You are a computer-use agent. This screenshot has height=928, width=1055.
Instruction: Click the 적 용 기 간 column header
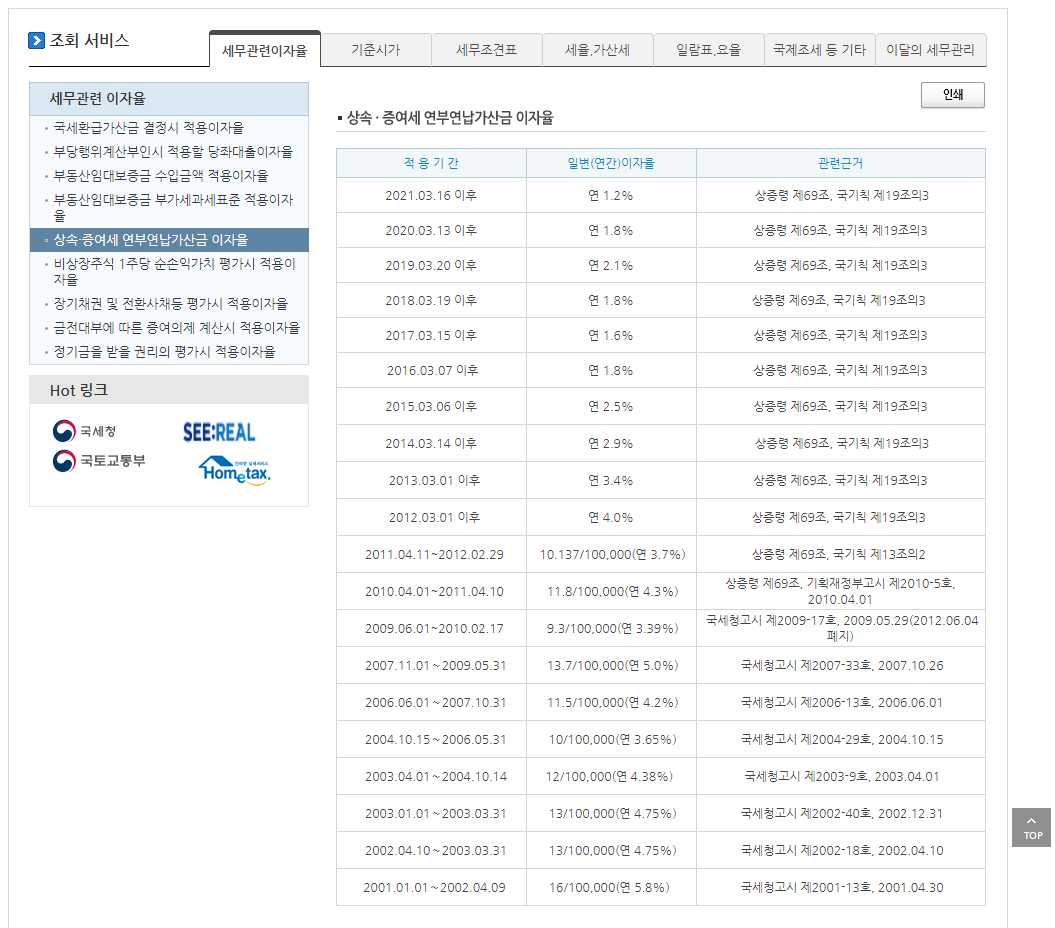[431, 163]
